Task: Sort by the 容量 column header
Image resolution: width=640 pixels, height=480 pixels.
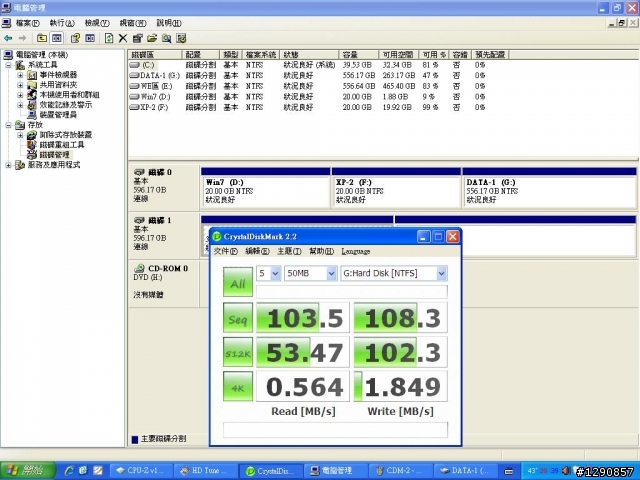Action: pos(358,55)
